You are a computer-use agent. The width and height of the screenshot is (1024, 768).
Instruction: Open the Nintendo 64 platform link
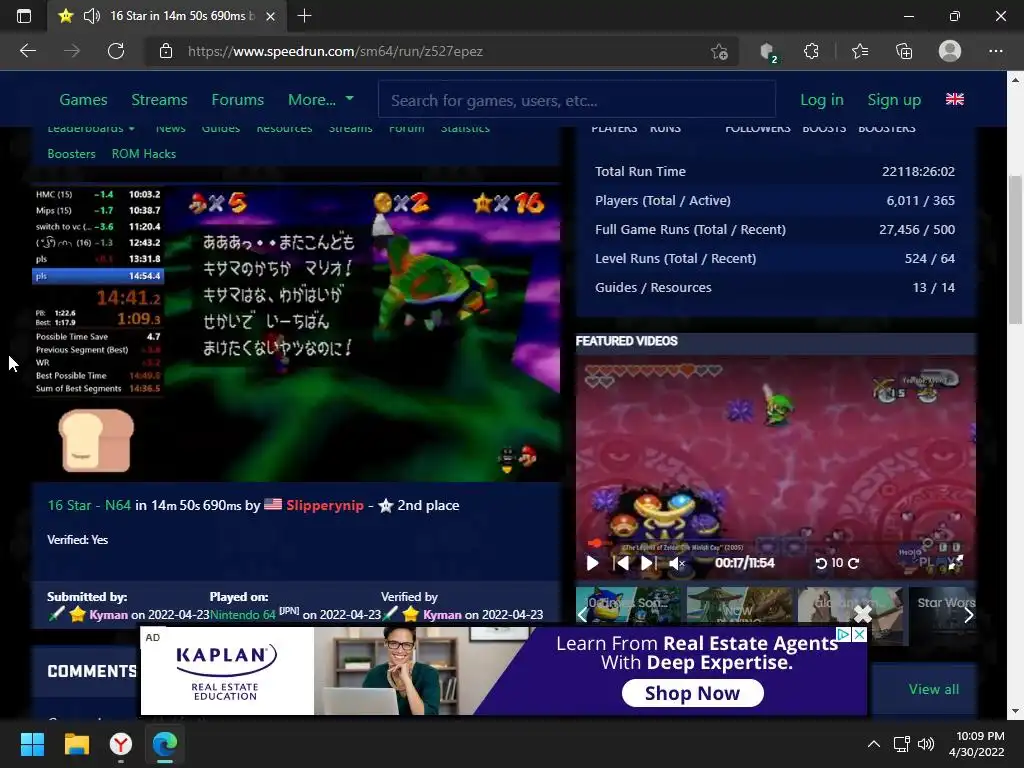pos(243,615)
